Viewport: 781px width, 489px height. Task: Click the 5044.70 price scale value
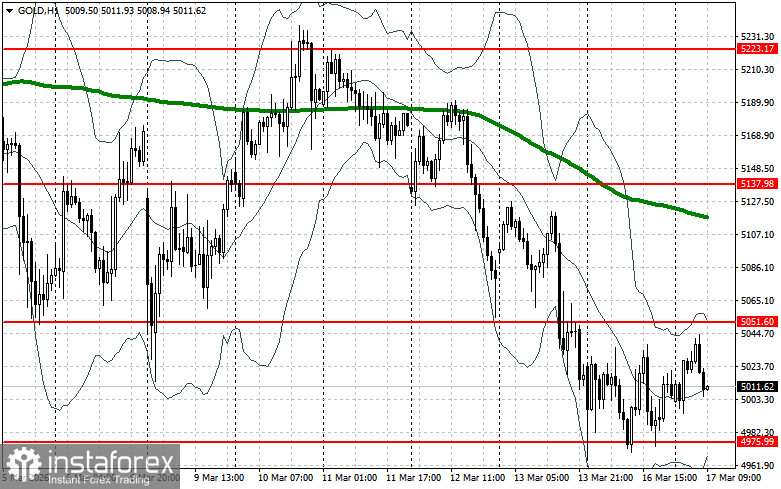coord(757,334)
